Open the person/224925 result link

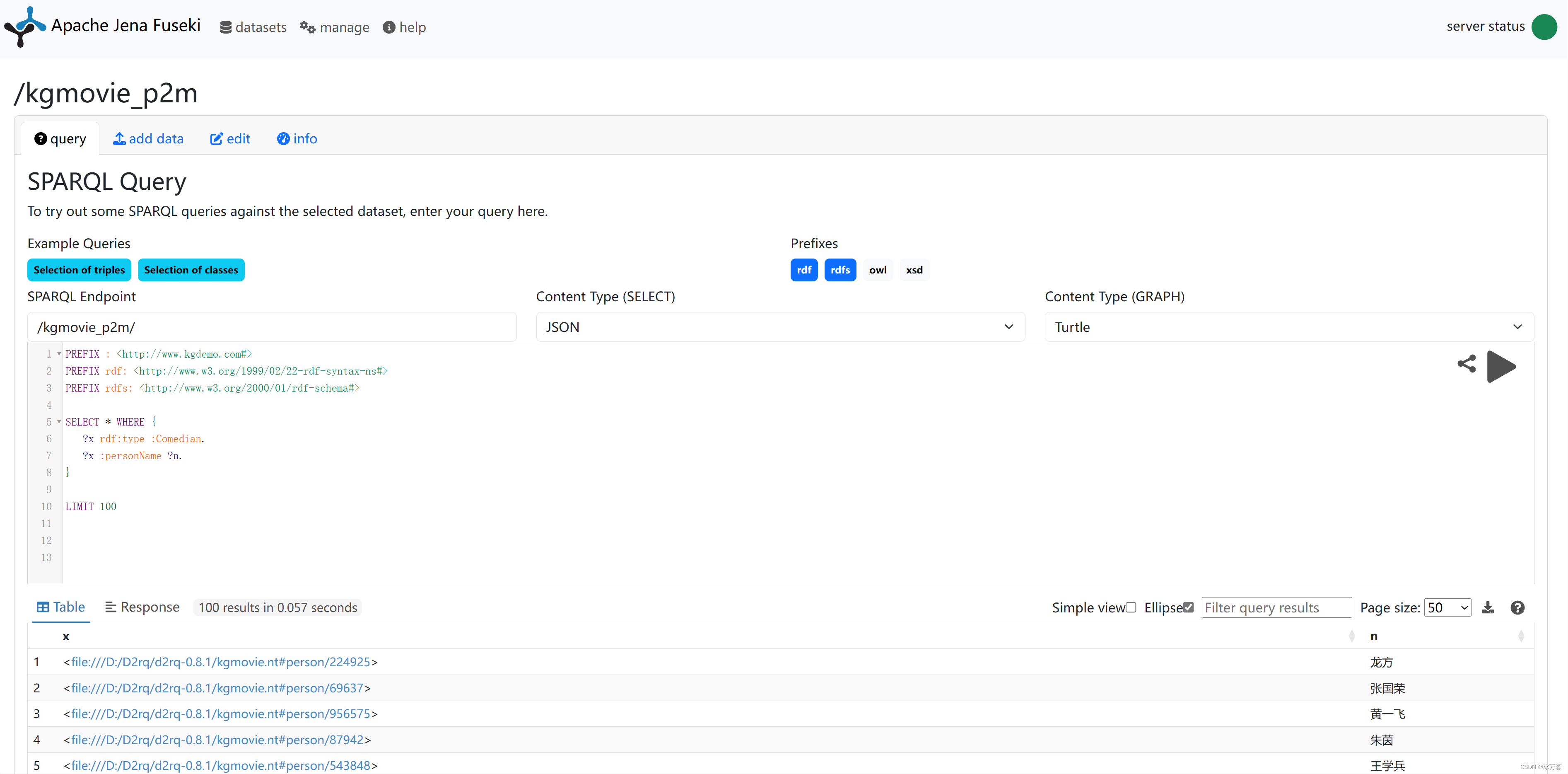[220, 662]
